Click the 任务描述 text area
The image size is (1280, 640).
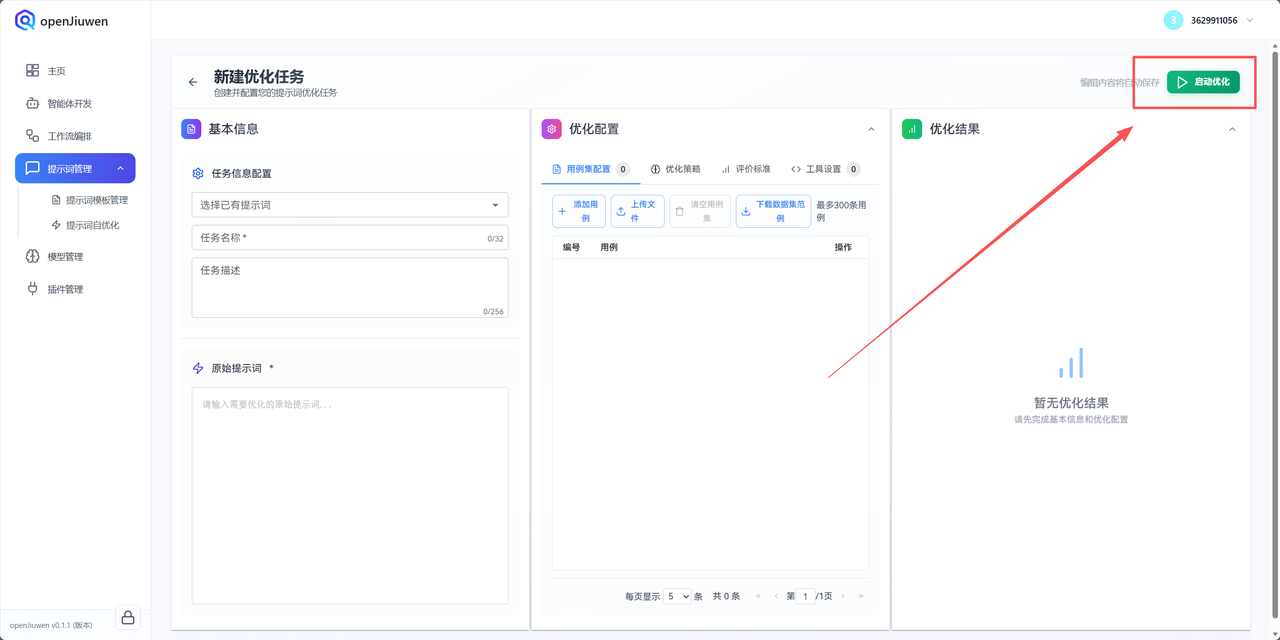click(350, 288)
